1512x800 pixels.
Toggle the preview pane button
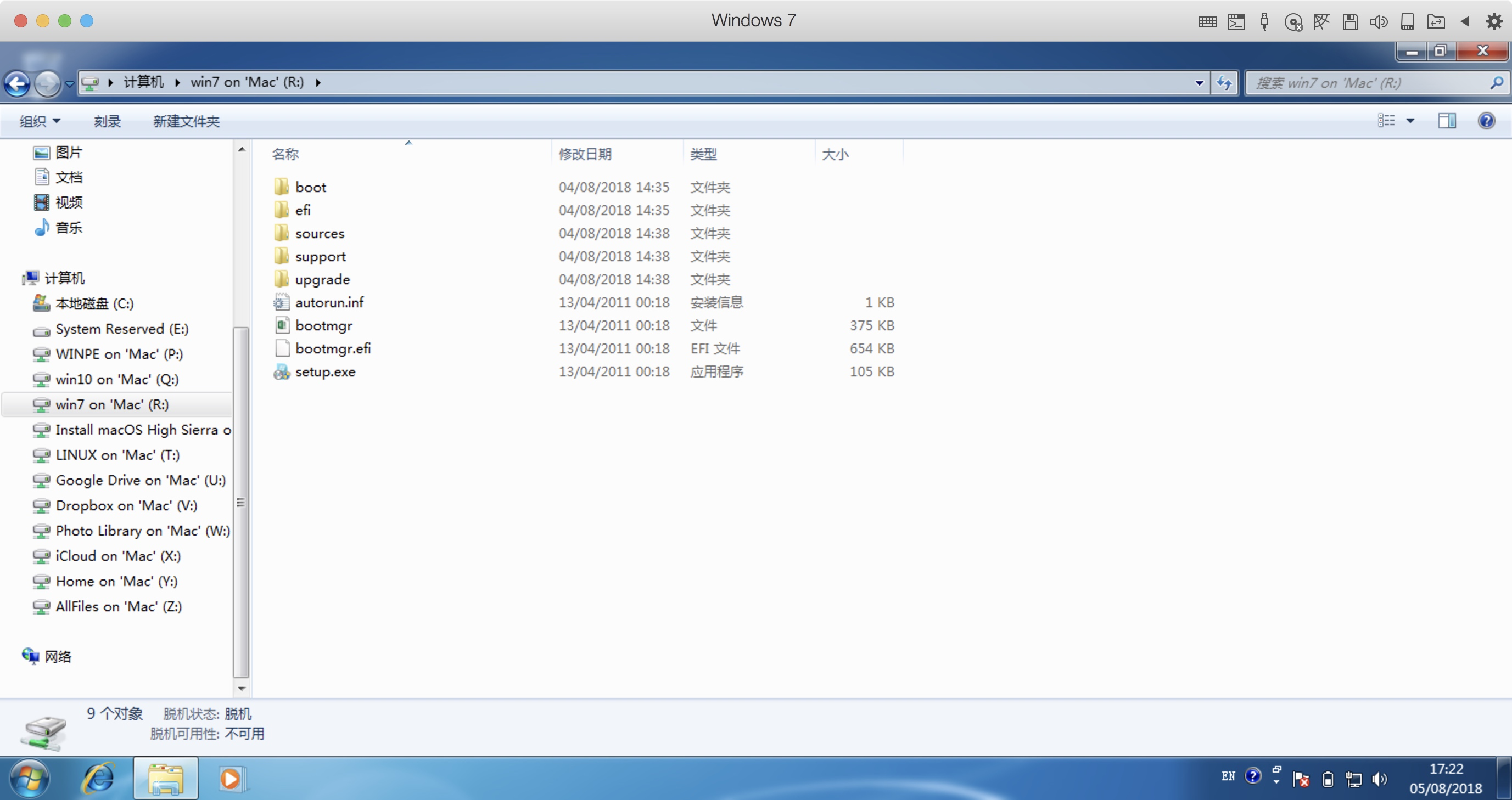point(1446,121)
